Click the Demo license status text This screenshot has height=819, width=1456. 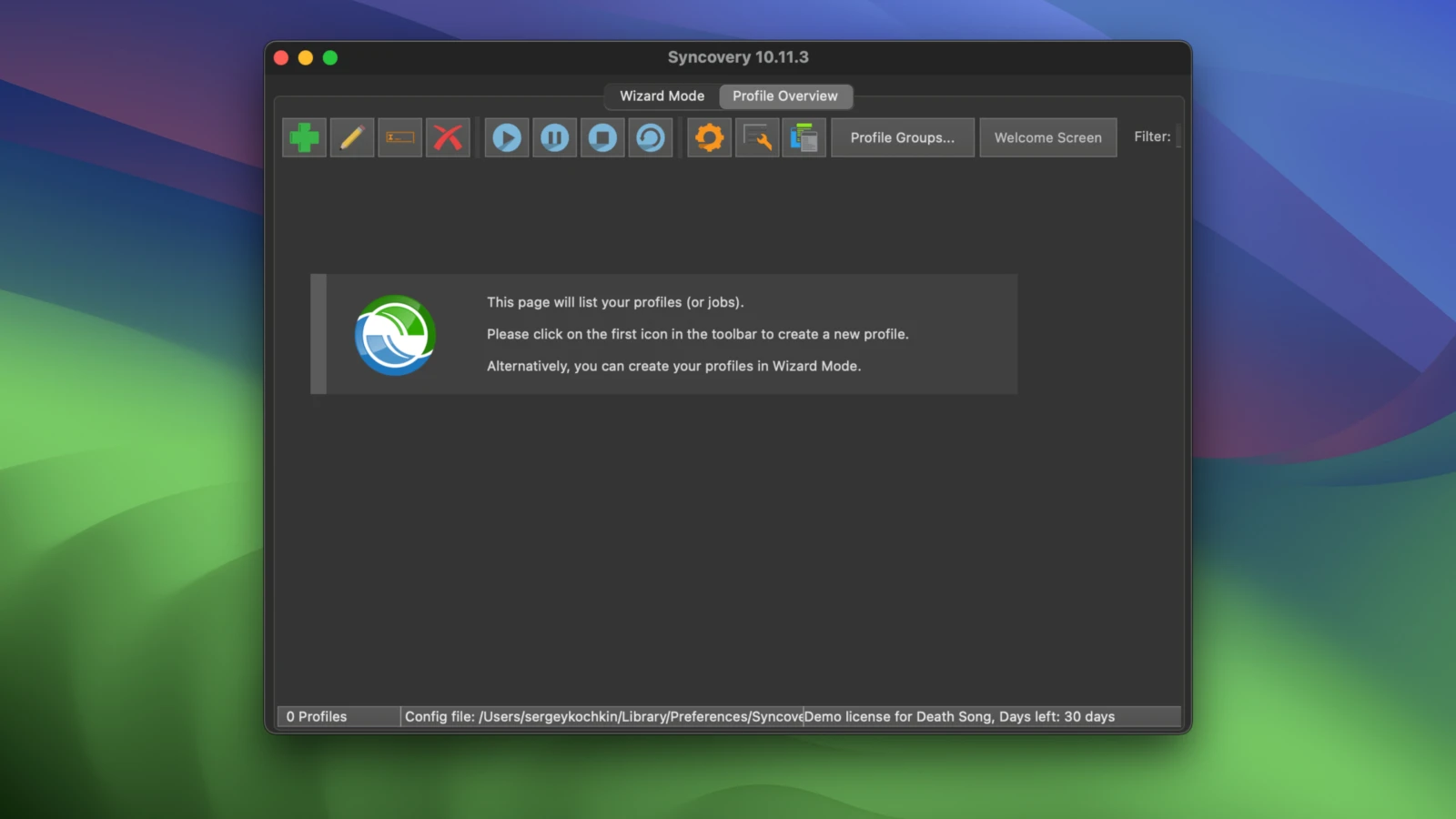[959, 716]
